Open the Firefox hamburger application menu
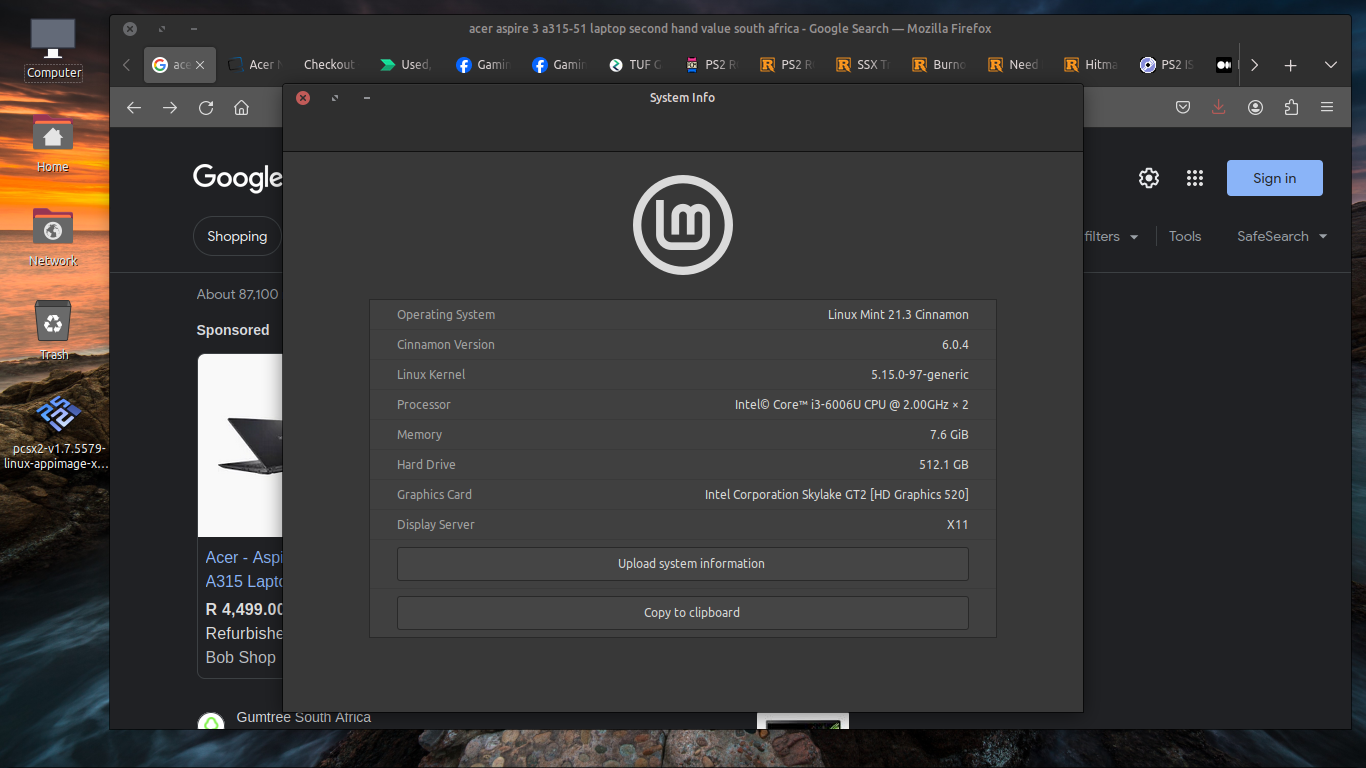The image size is (1366, 768). coord(1327,107)
